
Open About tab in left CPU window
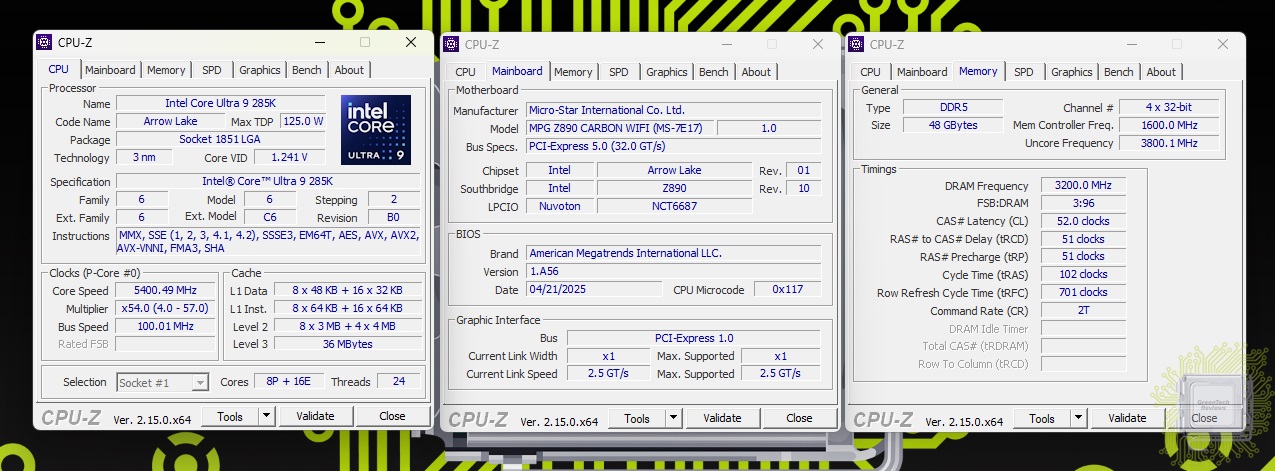[x=349, y=70]
